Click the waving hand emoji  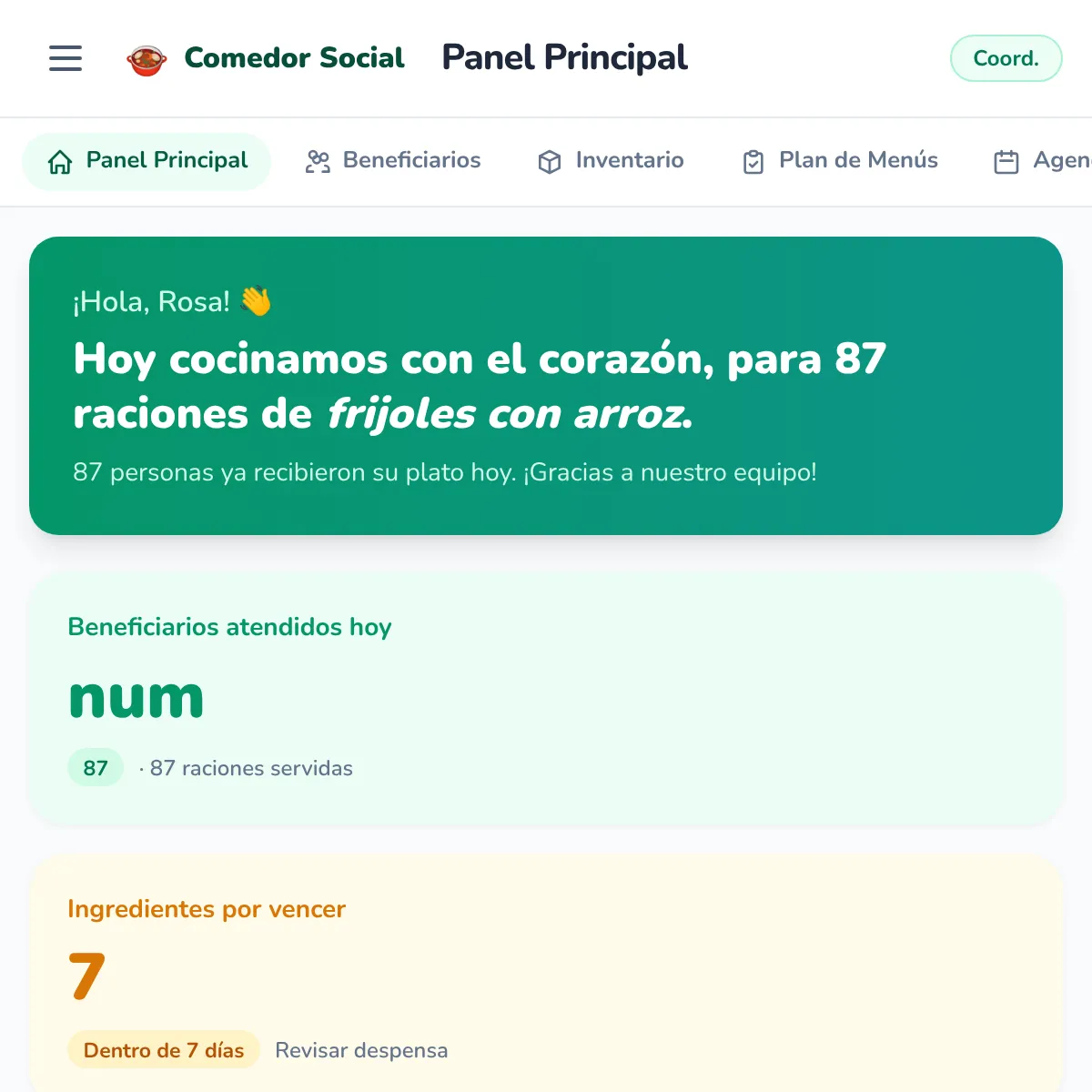[x=256, y=301]
